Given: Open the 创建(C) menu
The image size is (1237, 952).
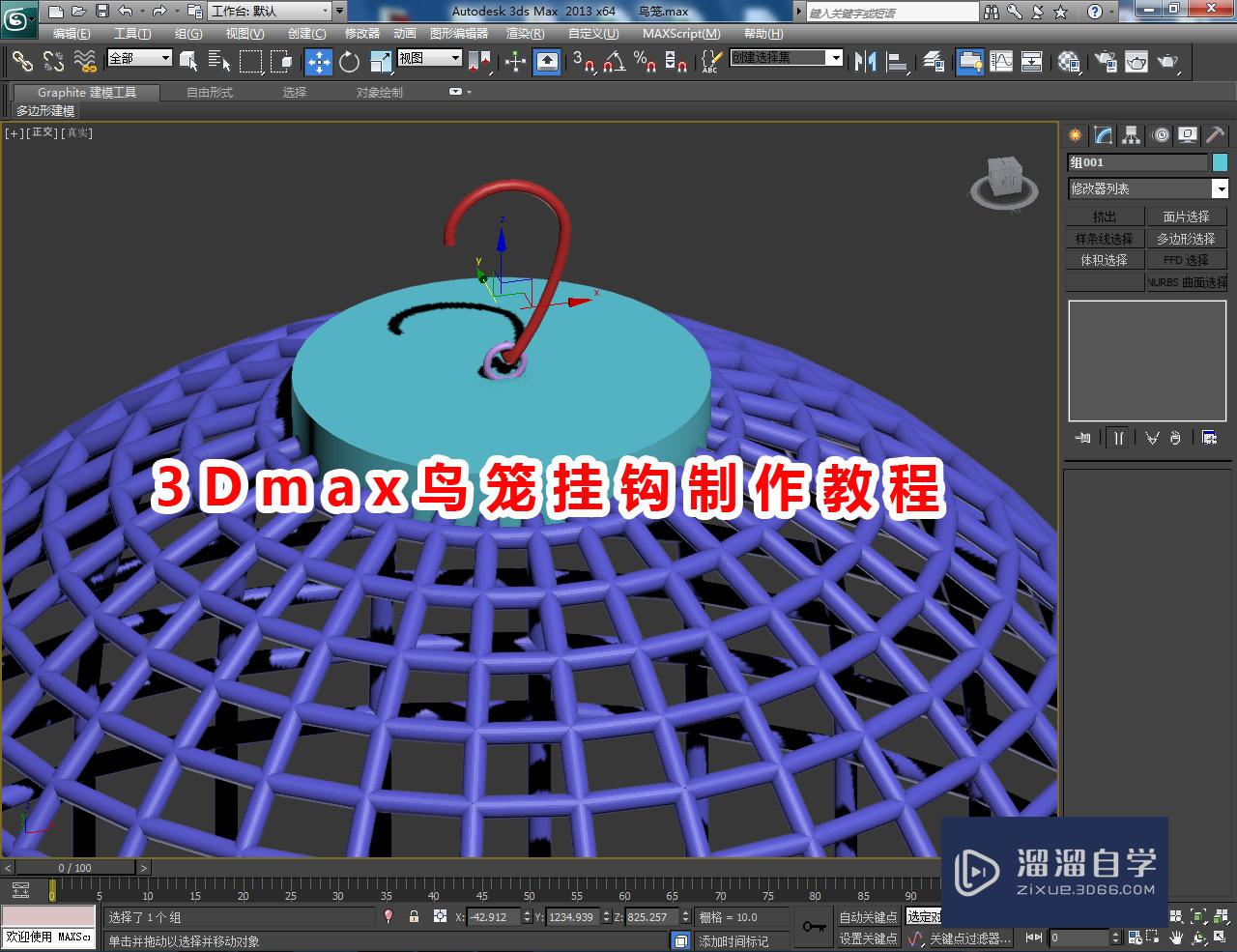Looking at the screenshot, I should click(307, 33).
